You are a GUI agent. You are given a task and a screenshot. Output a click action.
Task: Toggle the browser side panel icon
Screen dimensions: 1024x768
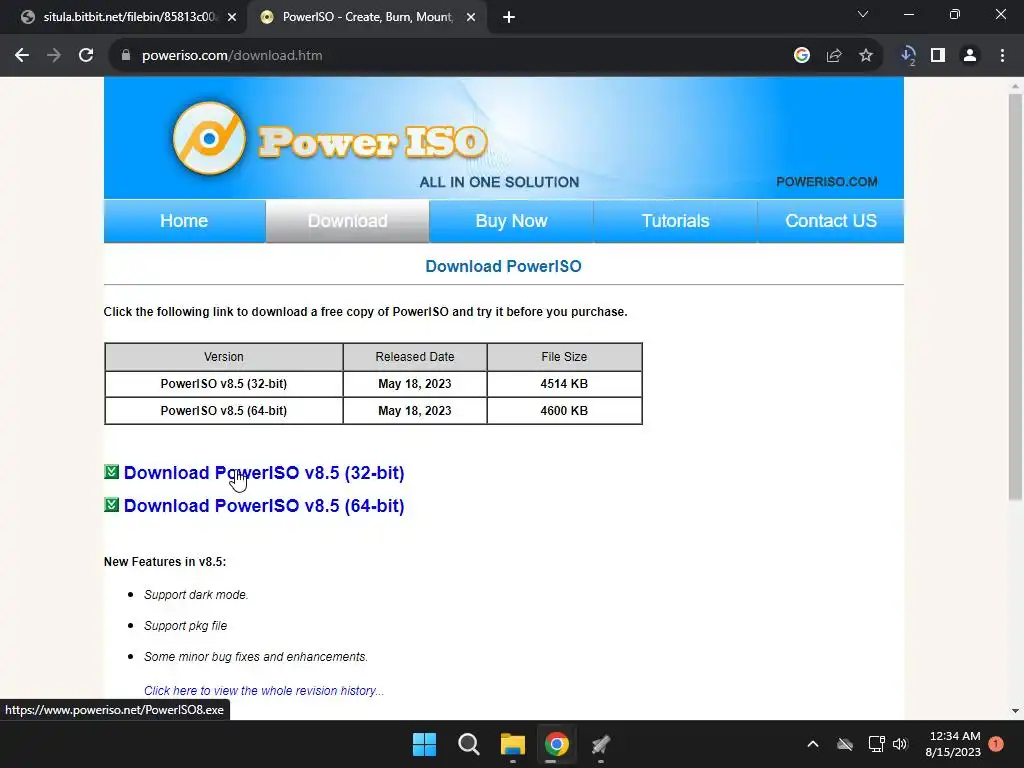coord(938,56)
